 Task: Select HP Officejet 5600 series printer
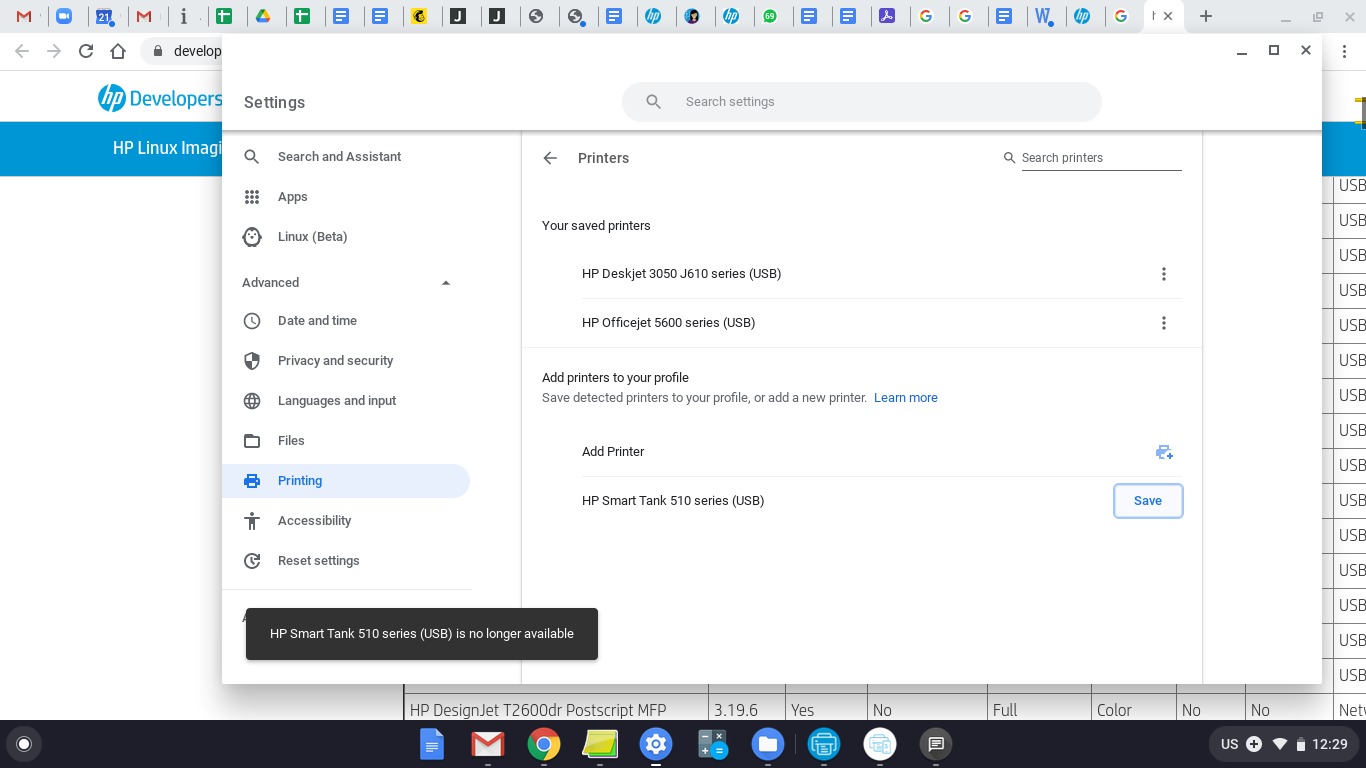(x=668, y=323)
